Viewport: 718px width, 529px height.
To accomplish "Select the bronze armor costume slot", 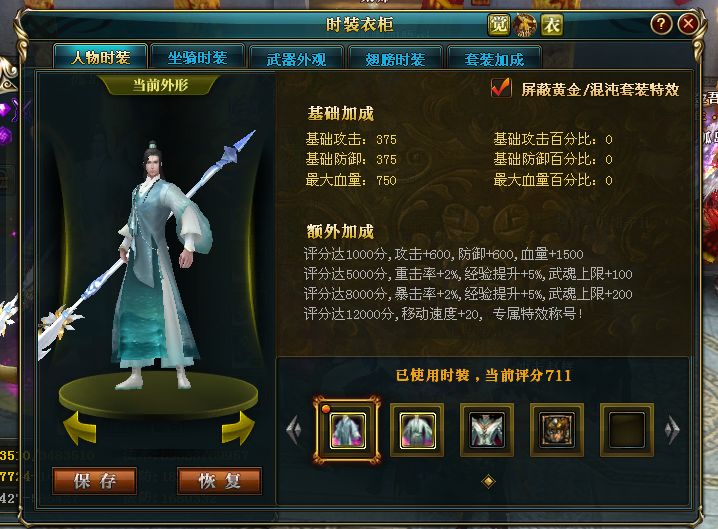I will point(557,430).
